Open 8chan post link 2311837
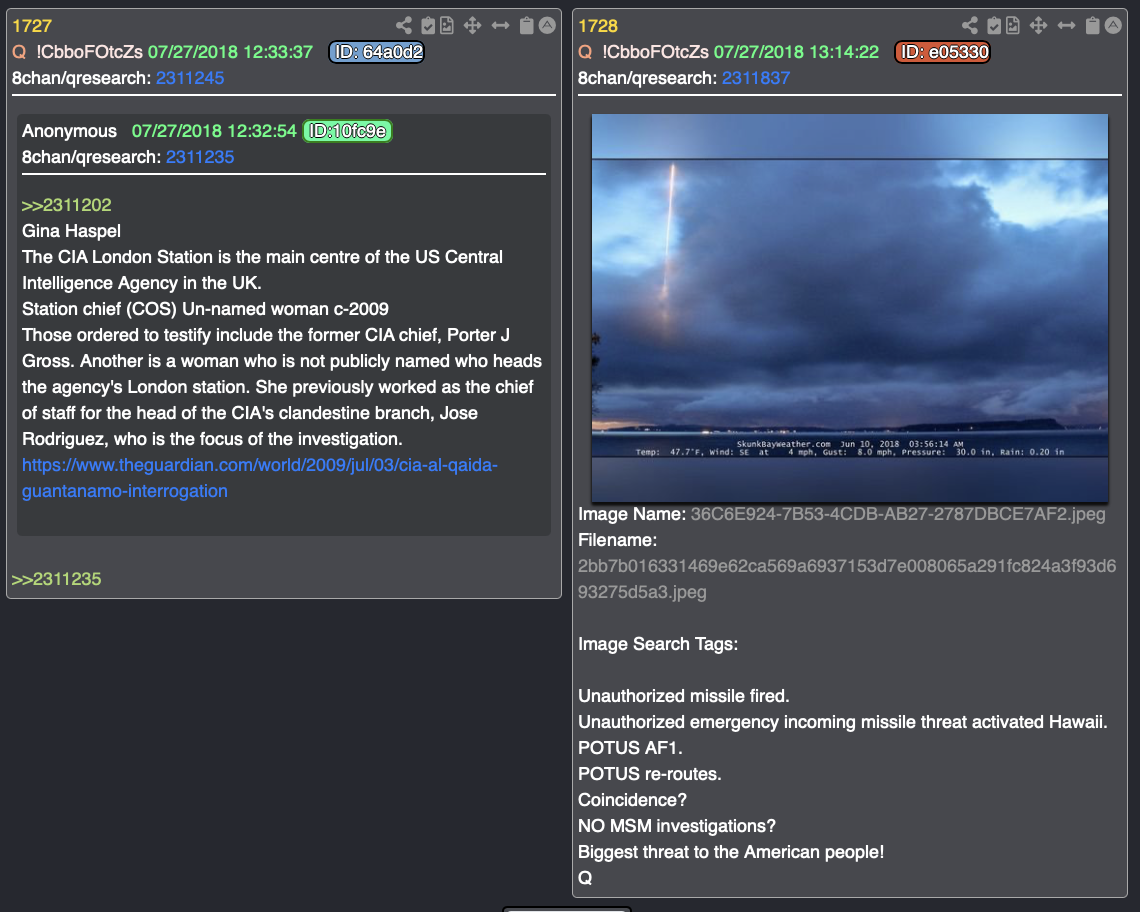The image size is (1140, 912). 756,78
